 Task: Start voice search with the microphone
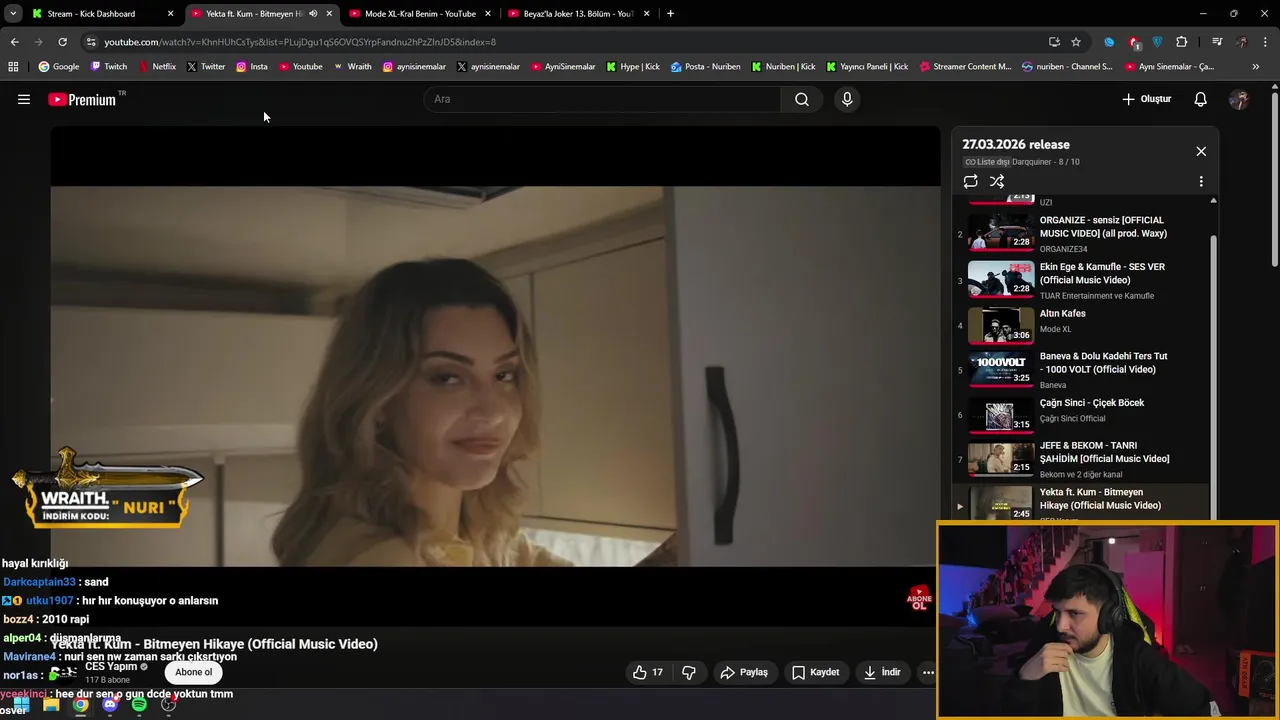tap(847, 99)
